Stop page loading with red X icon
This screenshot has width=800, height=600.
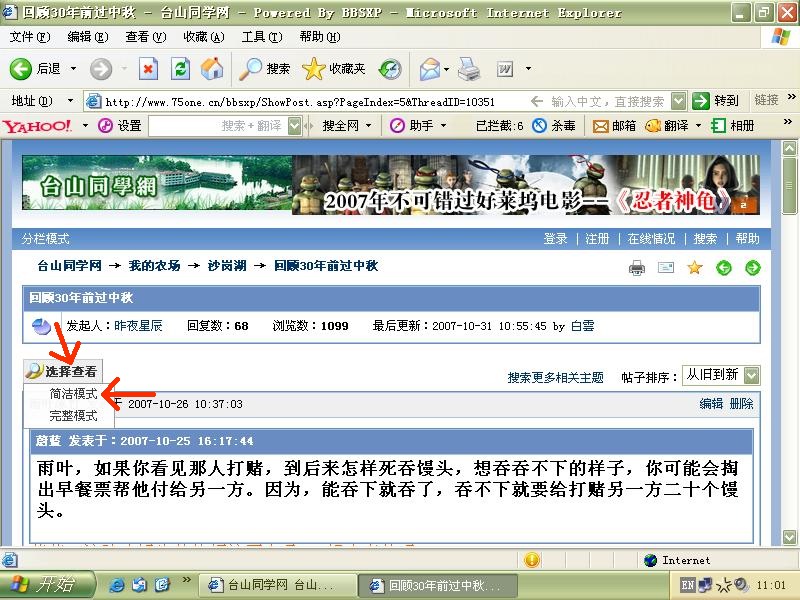148,68
